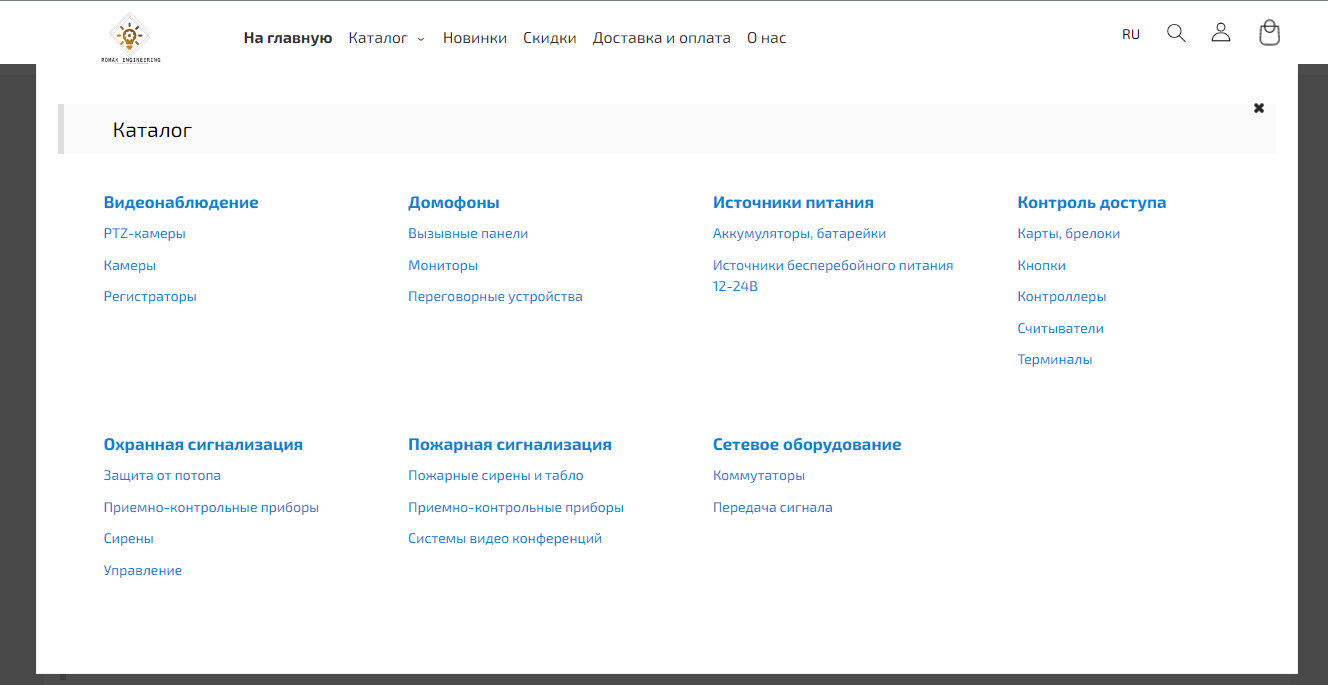1328x685 pixels.
Task: Select Защита от потопа link
Action: coord(162,476)
